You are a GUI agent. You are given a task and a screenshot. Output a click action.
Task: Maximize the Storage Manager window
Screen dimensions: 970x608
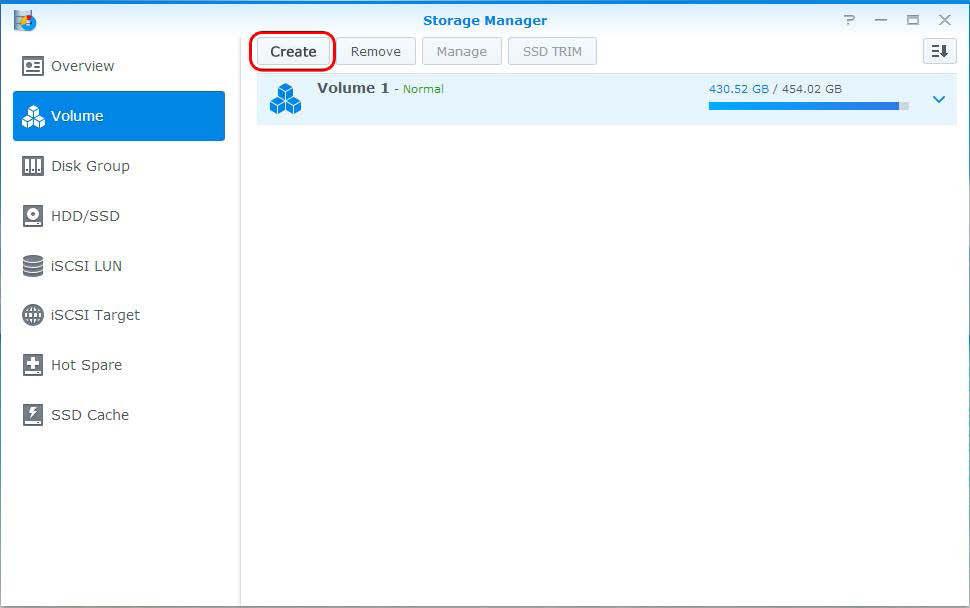912,20
